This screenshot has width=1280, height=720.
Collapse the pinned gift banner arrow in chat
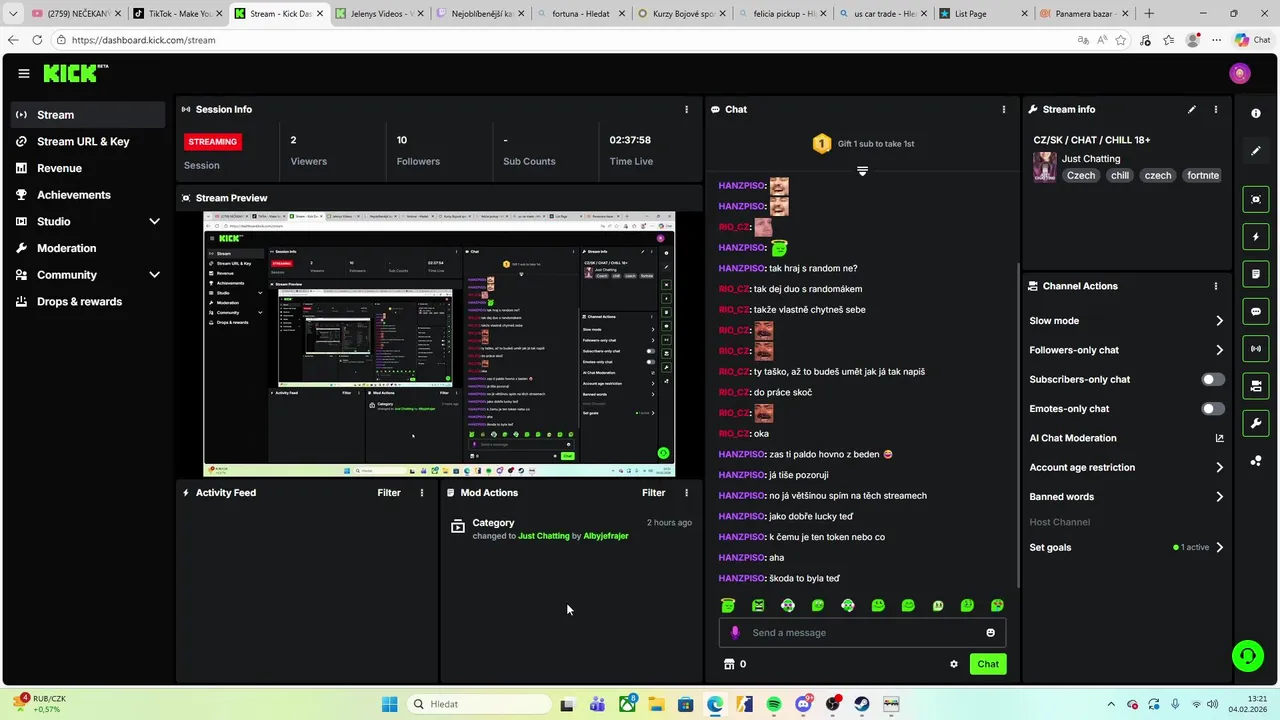pyautogui.click(x=862, y=171)
